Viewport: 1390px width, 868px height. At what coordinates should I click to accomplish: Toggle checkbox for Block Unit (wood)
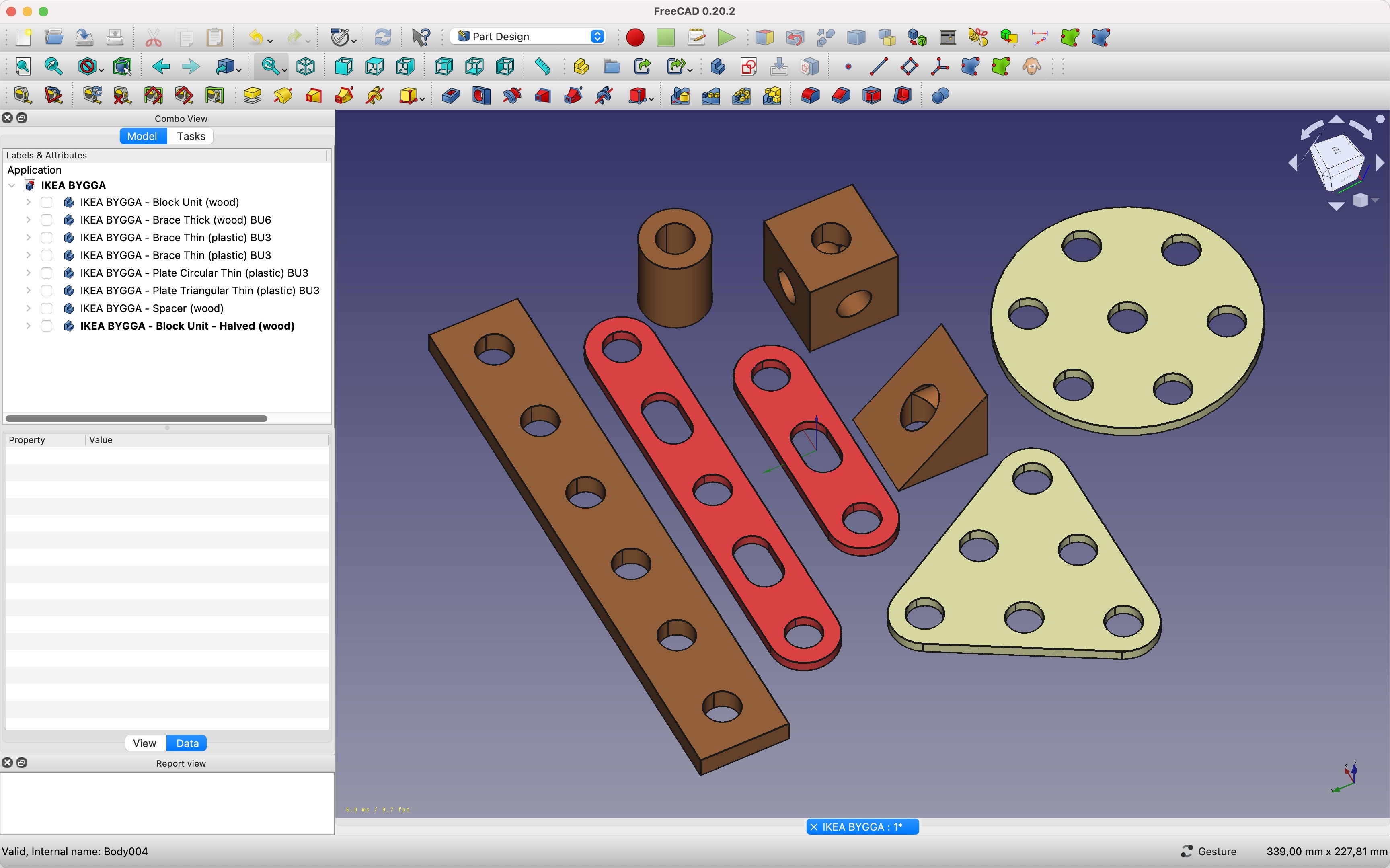[x=47, y=202]
